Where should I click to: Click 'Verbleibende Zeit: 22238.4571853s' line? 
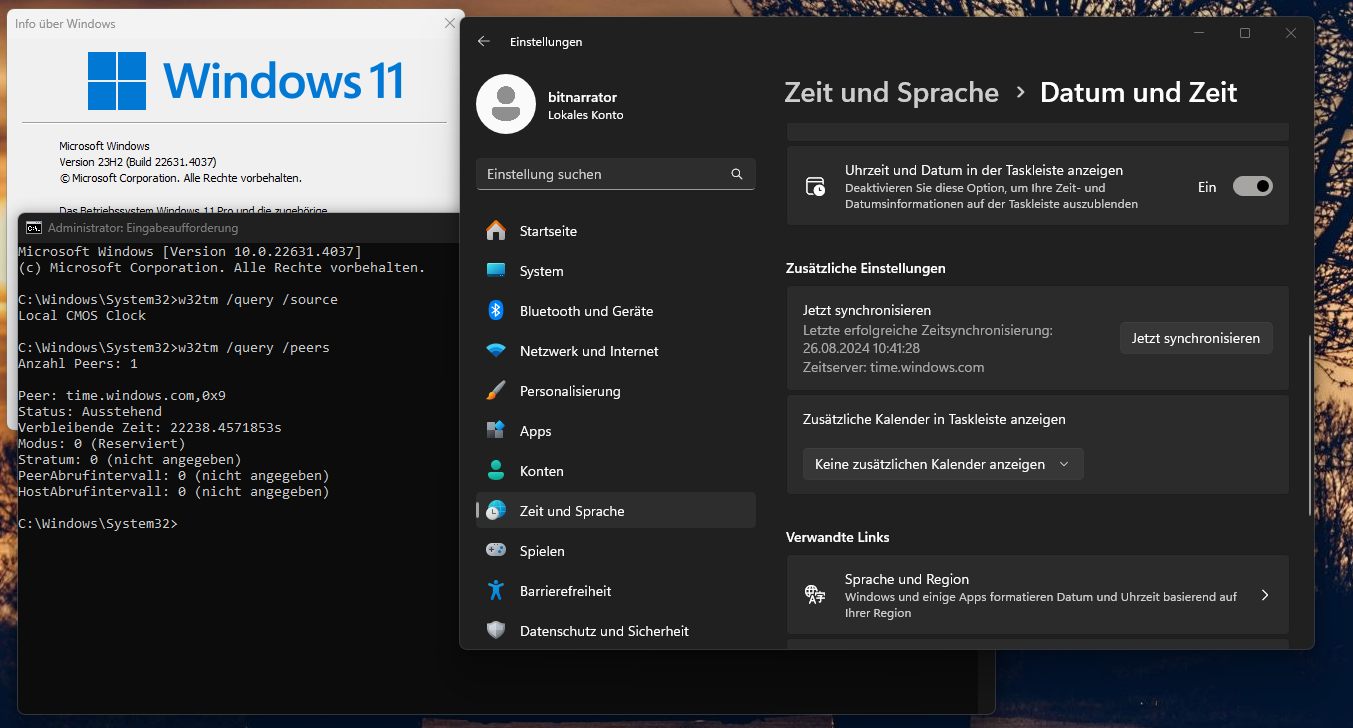150,427
